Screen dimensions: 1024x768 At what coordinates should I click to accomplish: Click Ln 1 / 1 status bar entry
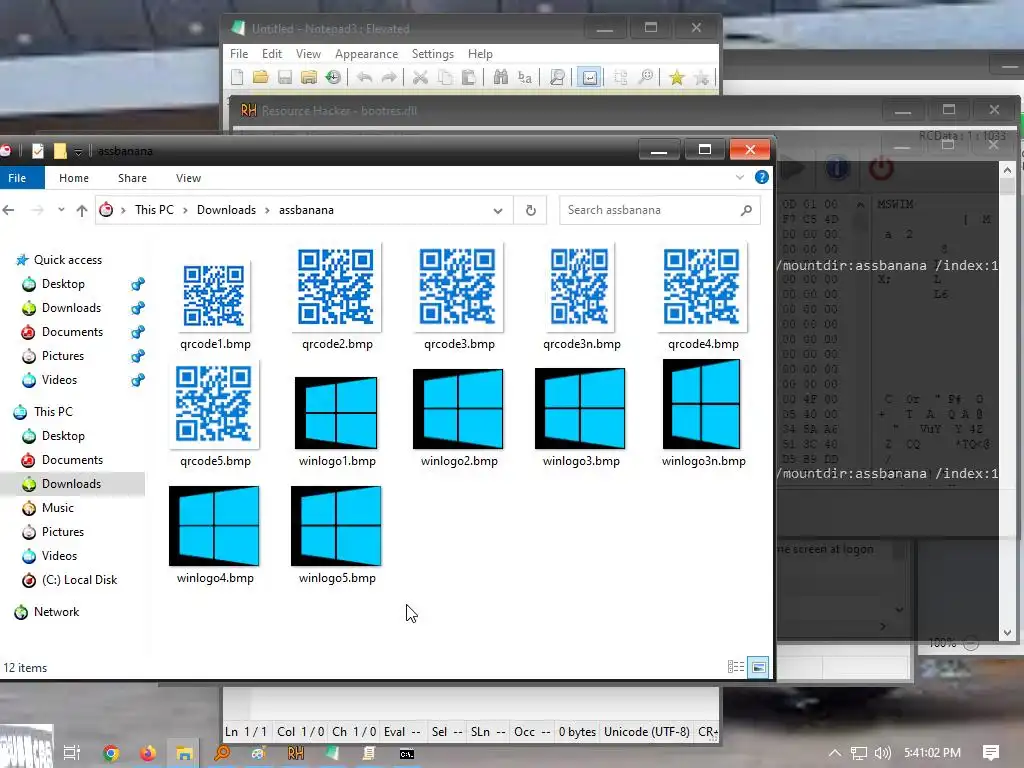(x=246, y=731)
